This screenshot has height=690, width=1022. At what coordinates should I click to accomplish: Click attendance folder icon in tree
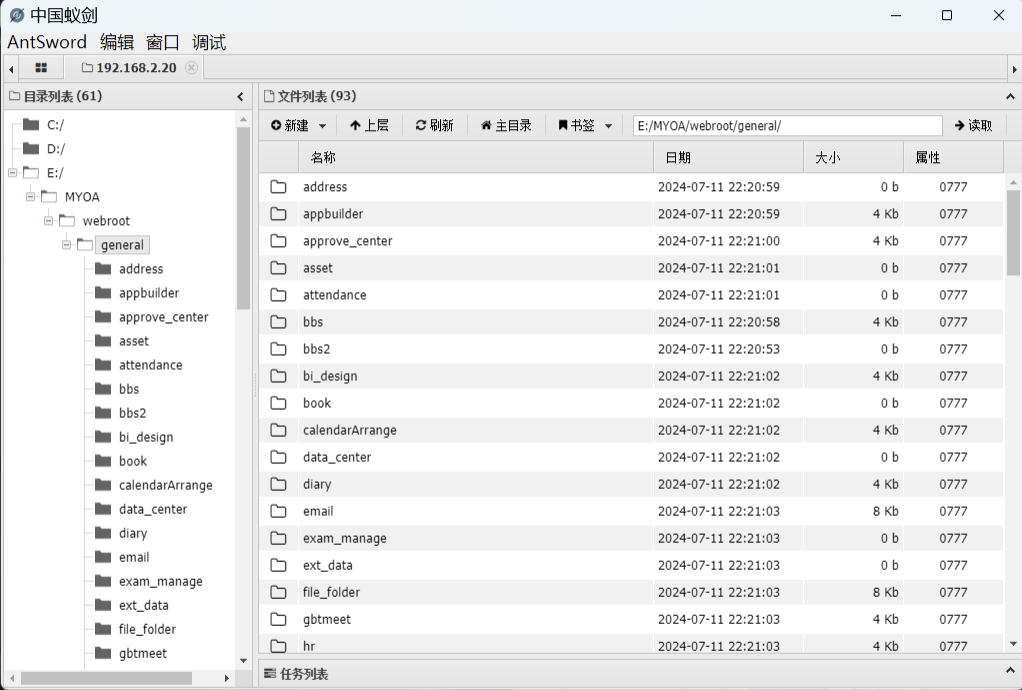point(103,365)
